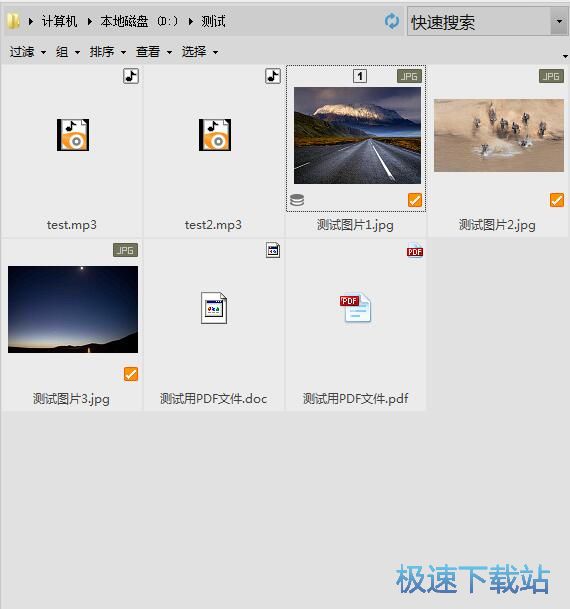Click the number 1 label badge on 测试图片1.jpg
Viewport: 570px width, 609px height.
click(360, 76)
